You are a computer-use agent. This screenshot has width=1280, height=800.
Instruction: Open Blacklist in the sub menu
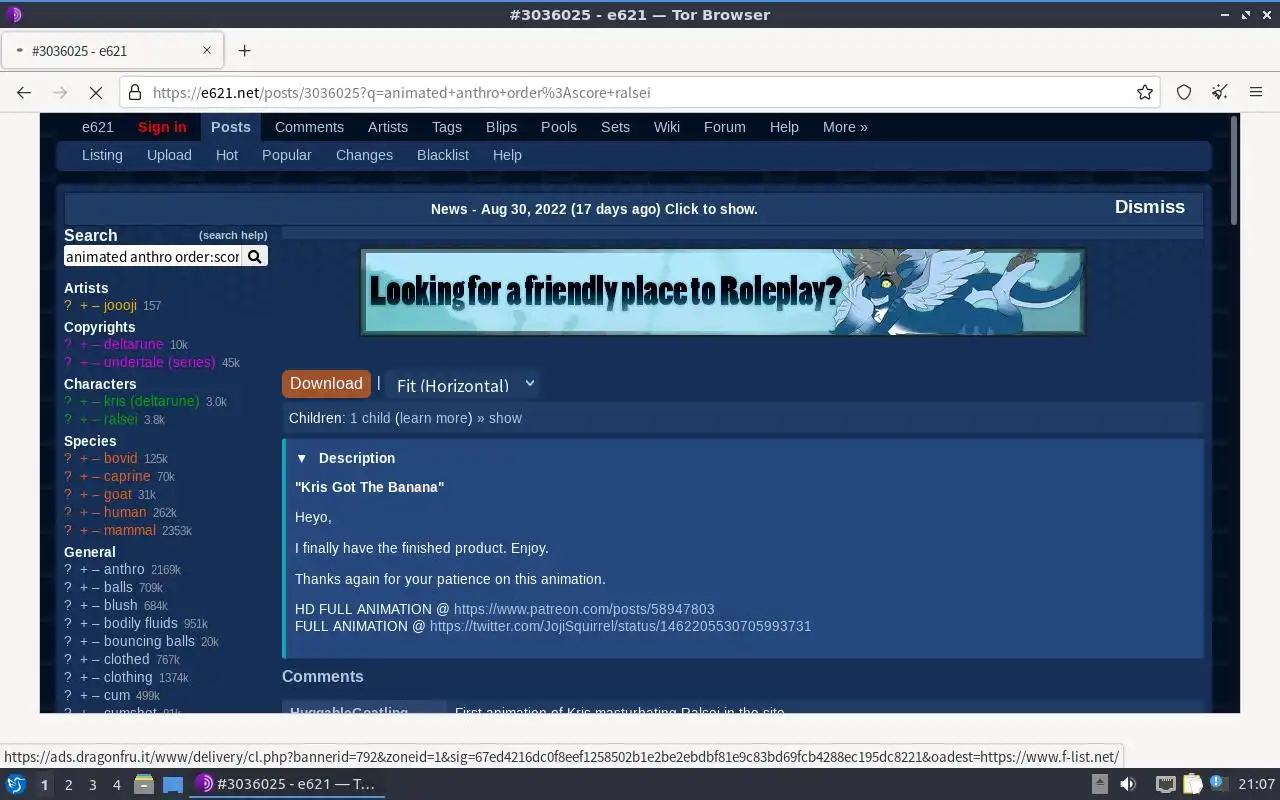pos(443,155)
